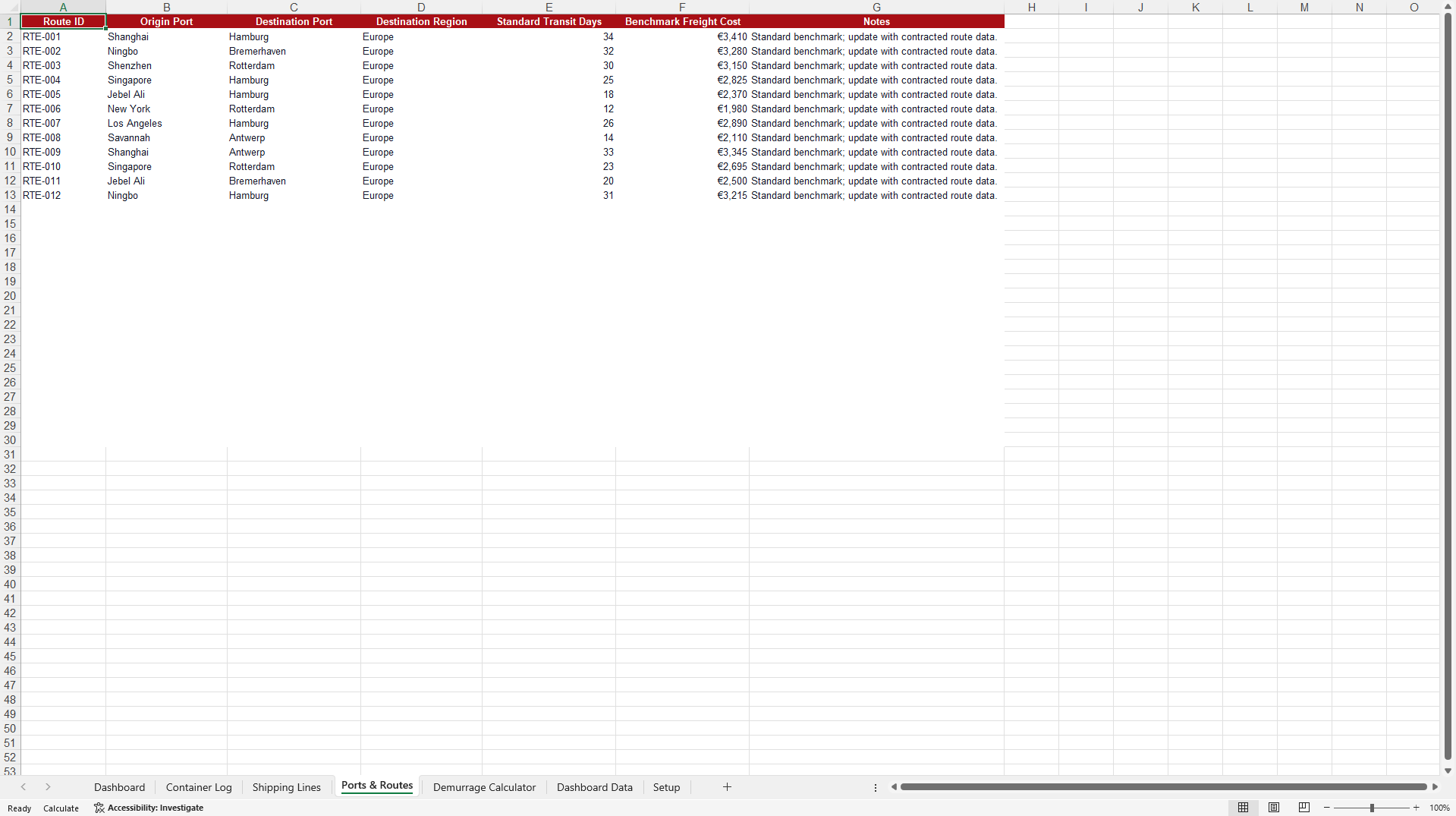Click the Destination Region header cell
This screenshot has height=816, width=1456.
(x=421, y=21)
